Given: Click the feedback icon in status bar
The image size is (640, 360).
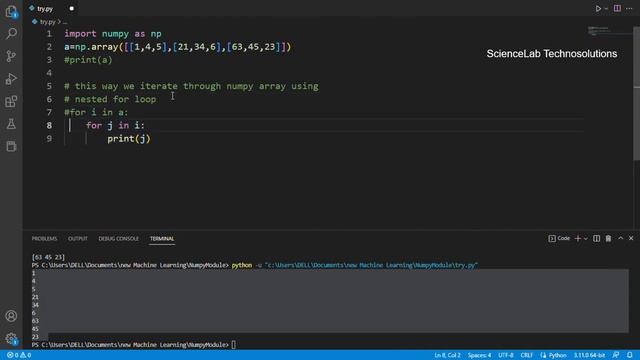Looking at the screenshot, I should click(616, 355).
